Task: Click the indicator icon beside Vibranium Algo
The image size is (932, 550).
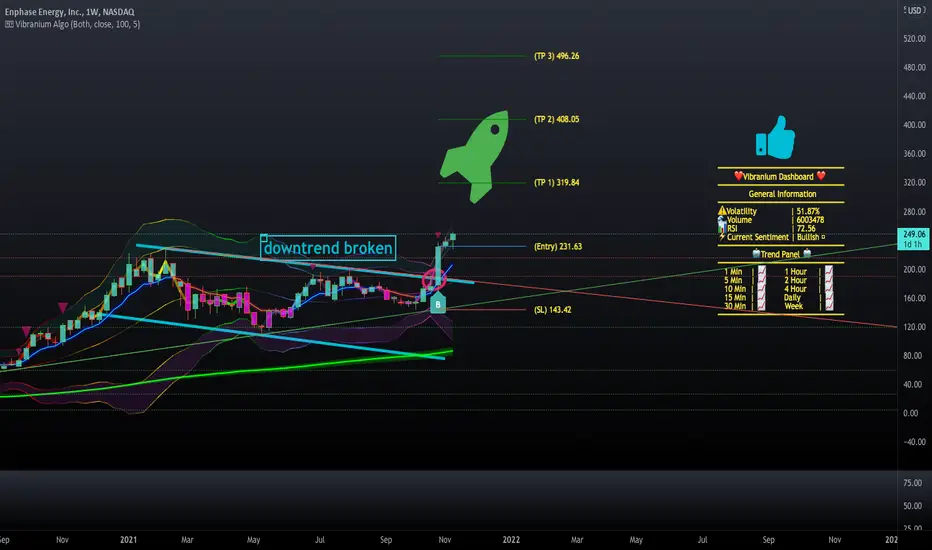Action: pos(9,24)
